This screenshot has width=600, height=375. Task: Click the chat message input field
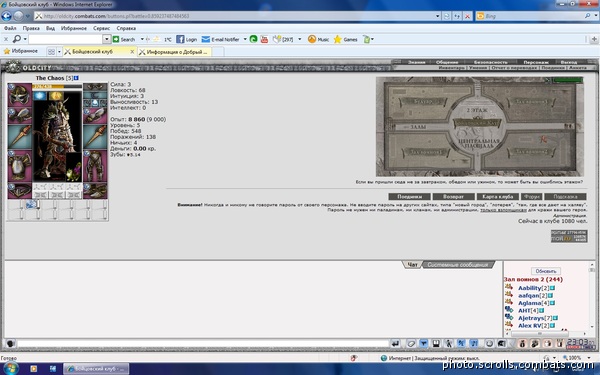(x=203, y=344)
